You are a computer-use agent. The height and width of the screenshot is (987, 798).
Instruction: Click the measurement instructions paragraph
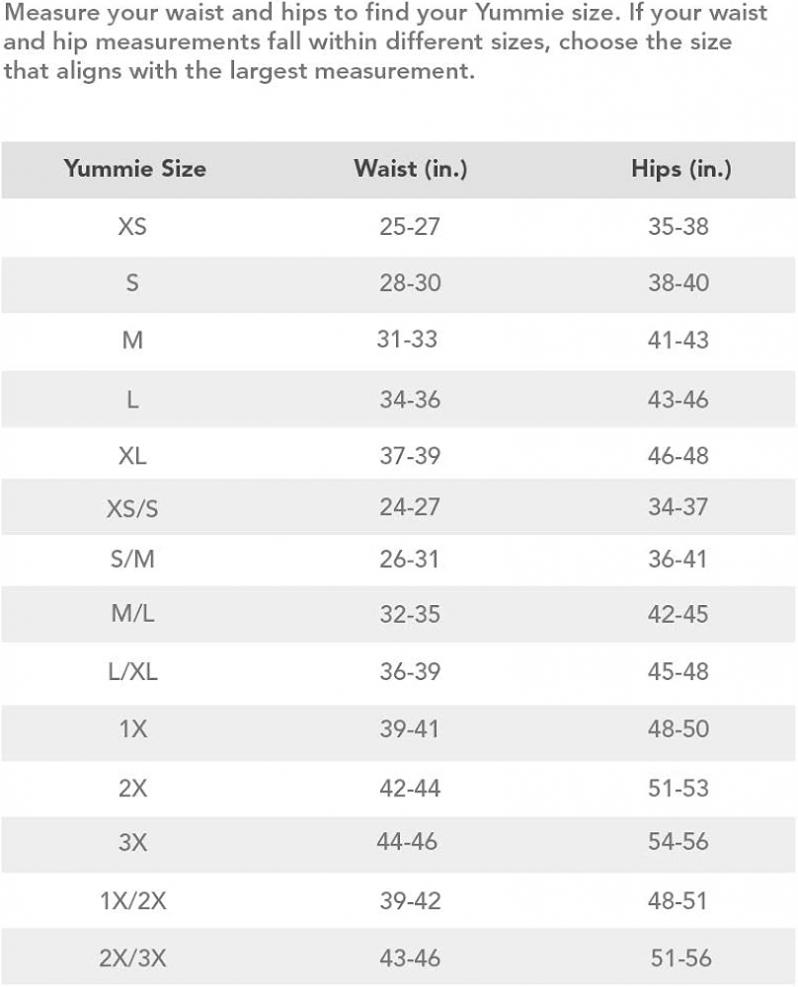click(x=385, y=42)
